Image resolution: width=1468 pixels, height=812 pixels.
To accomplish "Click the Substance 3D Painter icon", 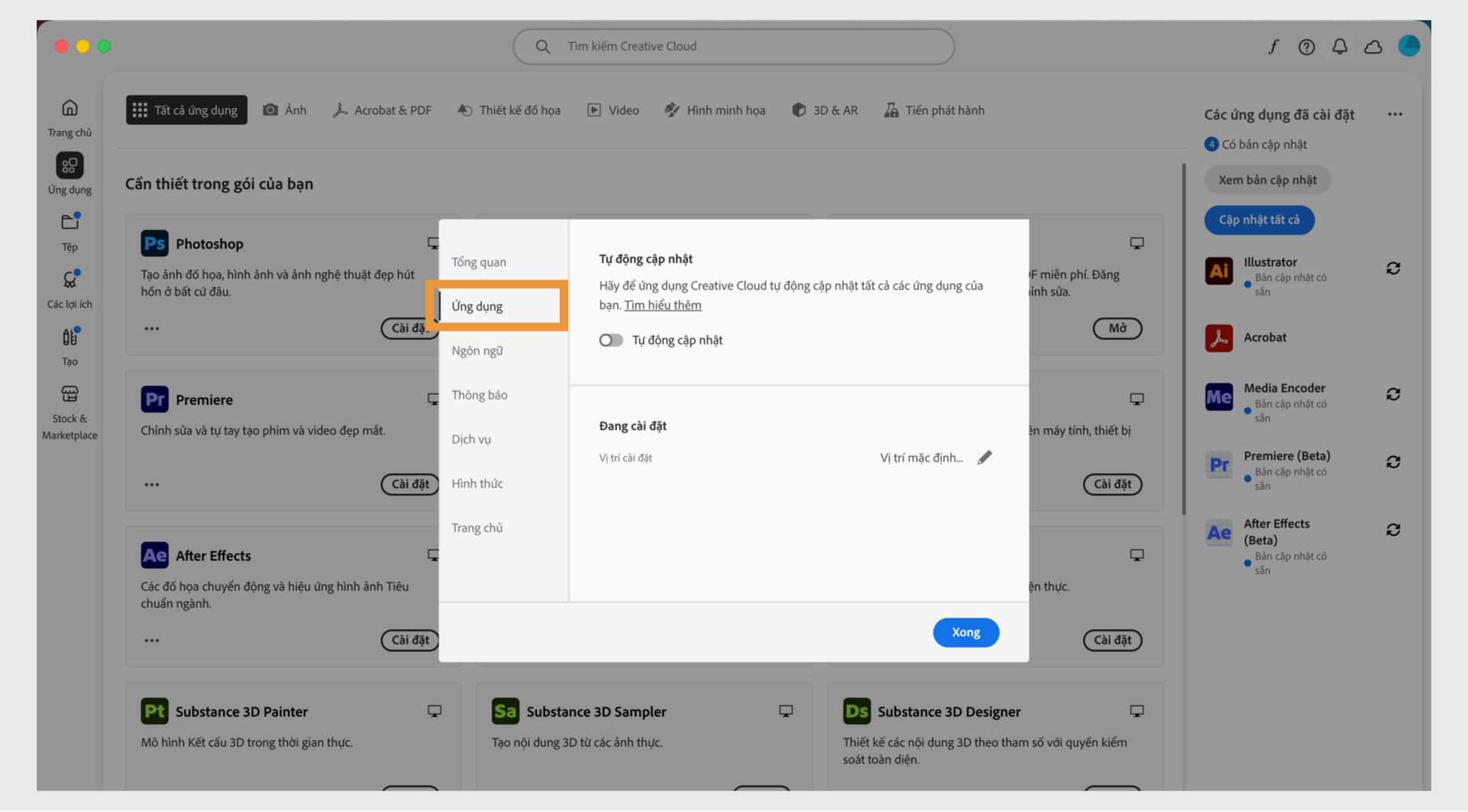I will (x=154, y=711).
